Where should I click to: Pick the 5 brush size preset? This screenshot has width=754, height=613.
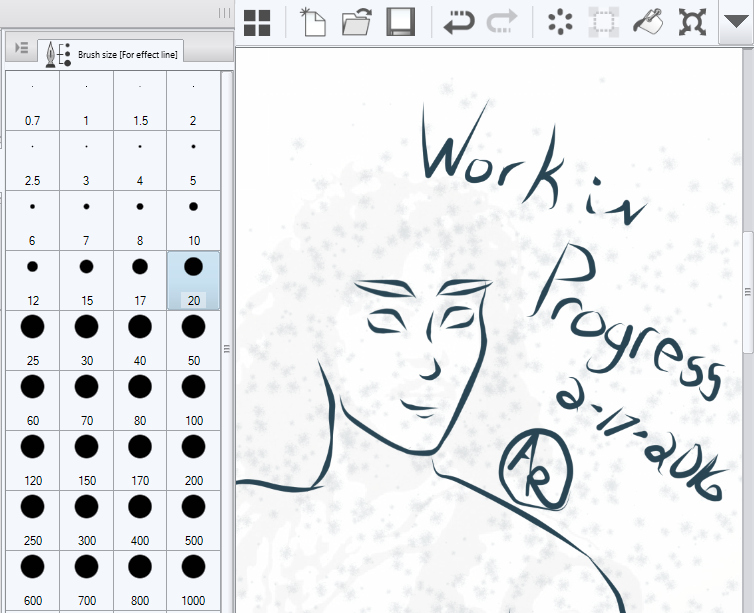pyautogui.click(x=193, y=161)
